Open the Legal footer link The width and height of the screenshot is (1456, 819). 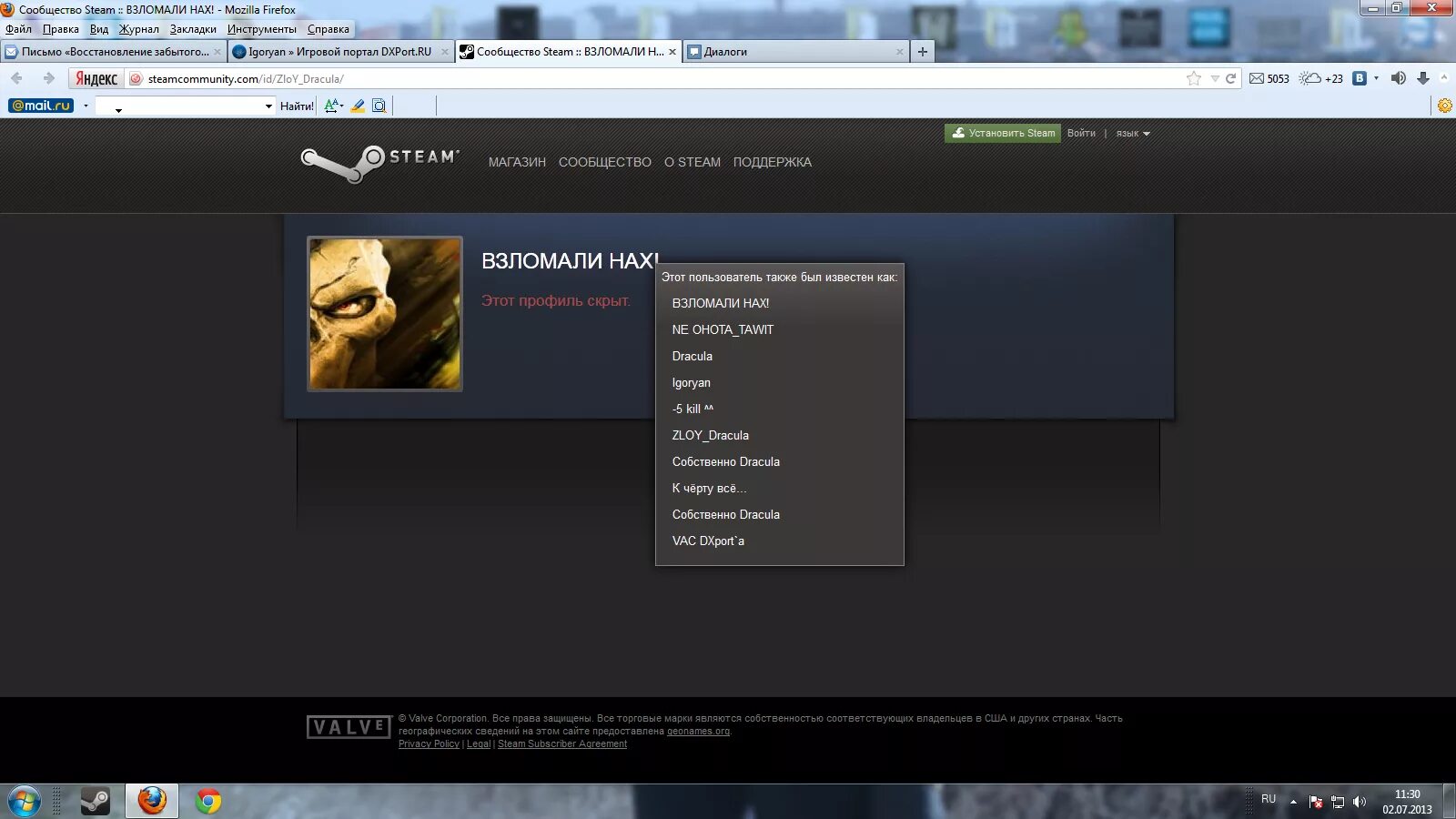pos(479,743)
